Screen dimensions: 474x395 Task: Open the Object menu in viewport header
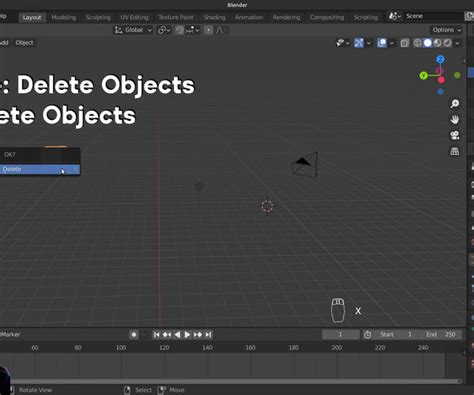pos(24,43)
